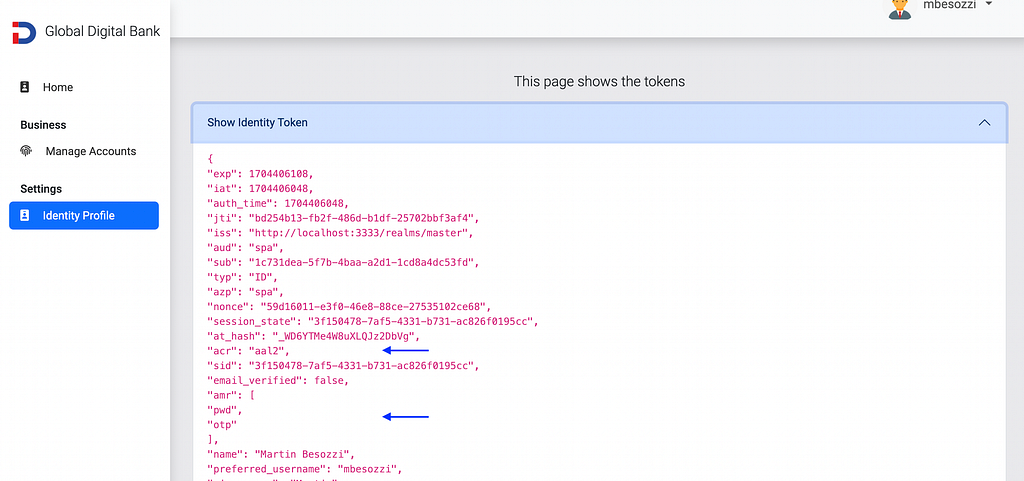
Task: Click the localhost:3333 issuer URL value
Action: point(360,233)
